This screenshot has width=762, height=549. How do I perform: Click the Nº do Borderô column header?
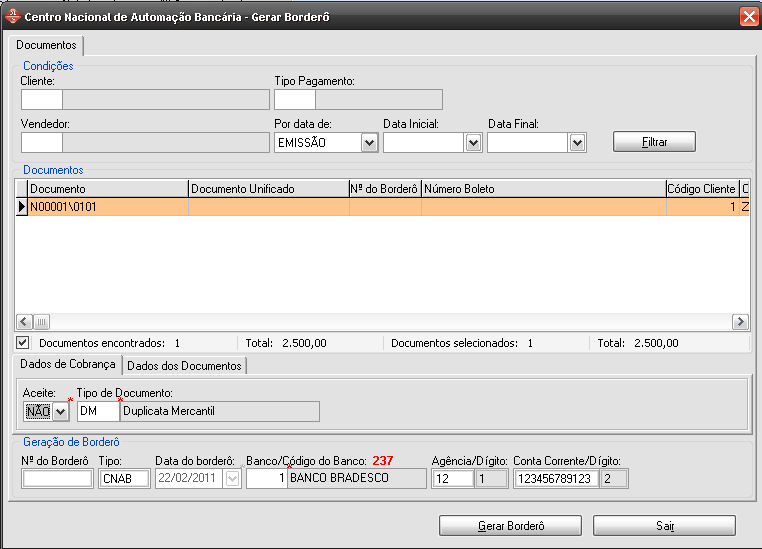385,189
